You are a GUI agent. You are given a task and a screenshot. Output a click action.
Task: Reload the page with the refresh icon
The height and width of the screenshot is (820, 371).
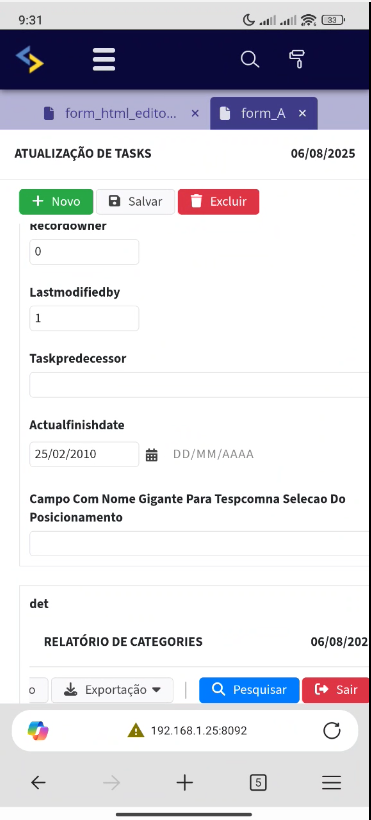click(x=332, y=730)
